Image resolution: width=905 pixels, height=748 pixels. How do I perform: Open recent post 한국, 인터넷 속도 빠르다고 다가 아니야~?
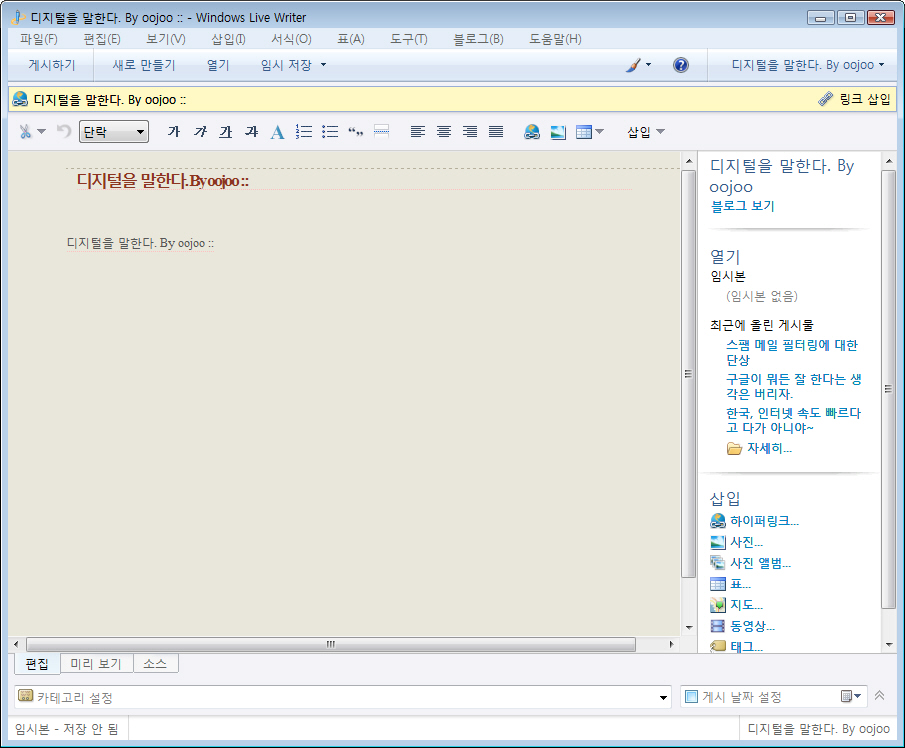click(793, 420)
